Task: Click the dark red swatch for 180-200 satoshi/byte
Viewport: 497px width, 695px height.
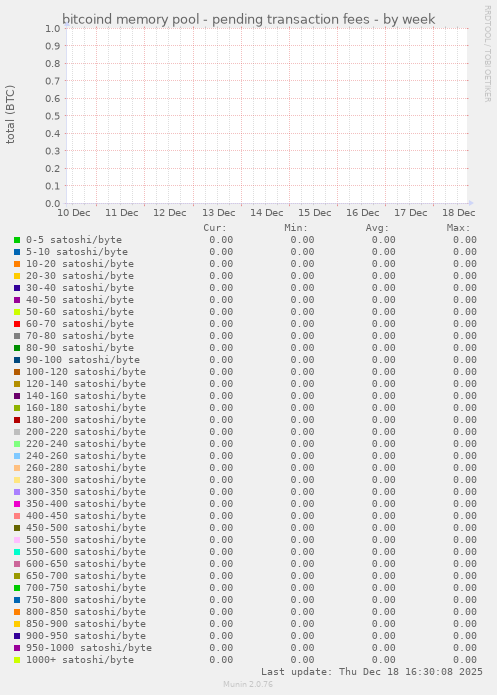Action: pyautogui.click(x=17, y=420)
